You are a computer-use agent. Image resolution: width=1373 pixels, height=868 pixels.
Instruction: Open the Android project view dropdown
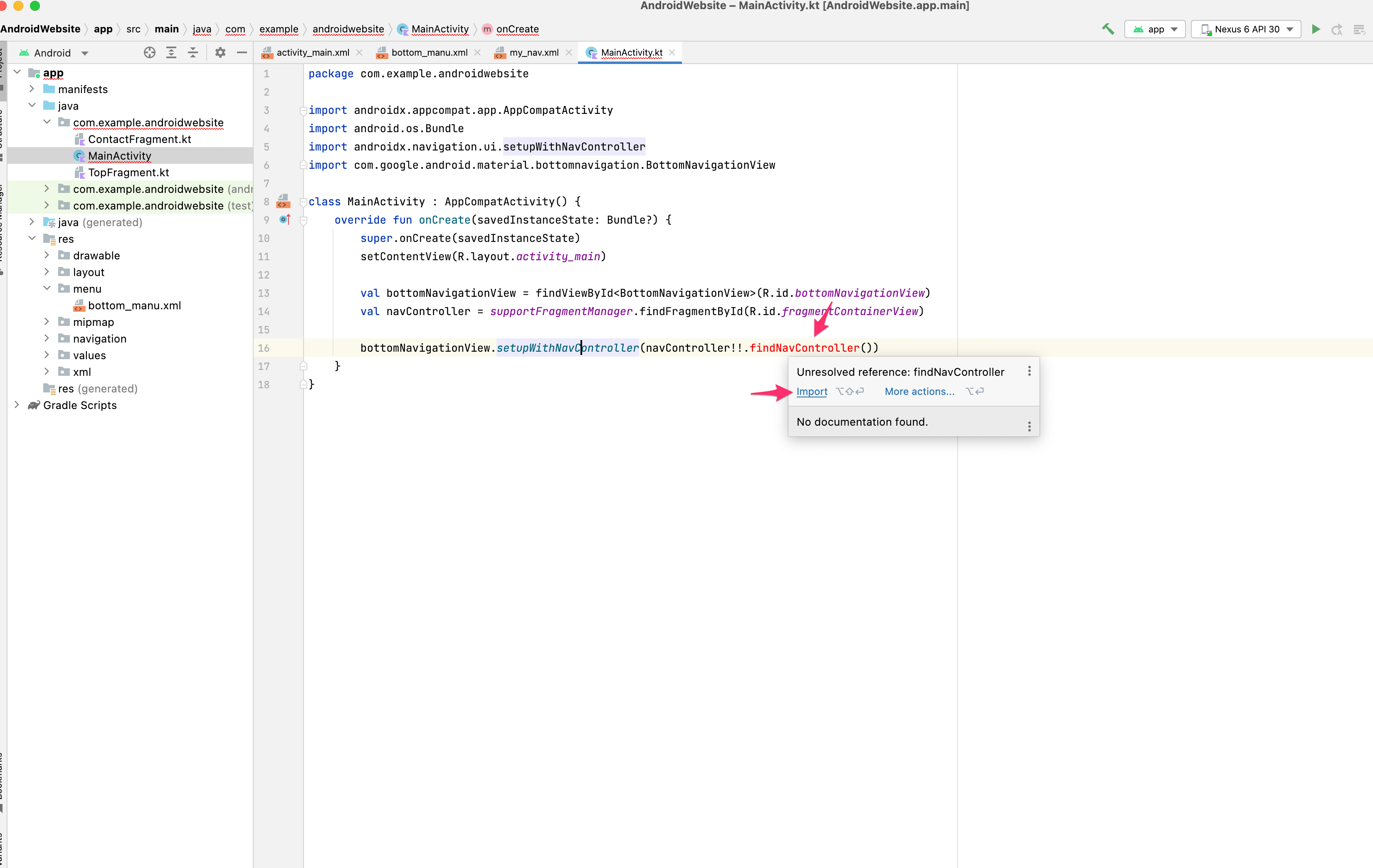pos(54,53)
